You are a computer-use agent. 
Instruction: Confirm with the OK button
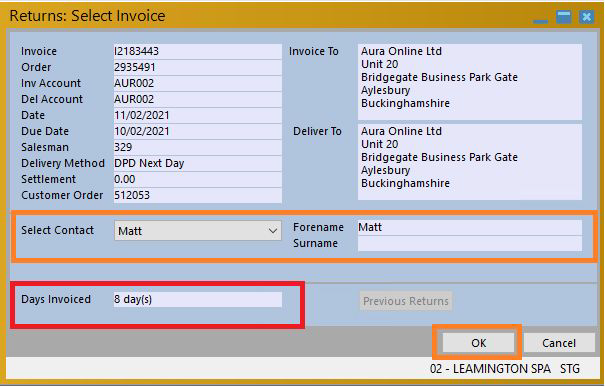(478, 343)
